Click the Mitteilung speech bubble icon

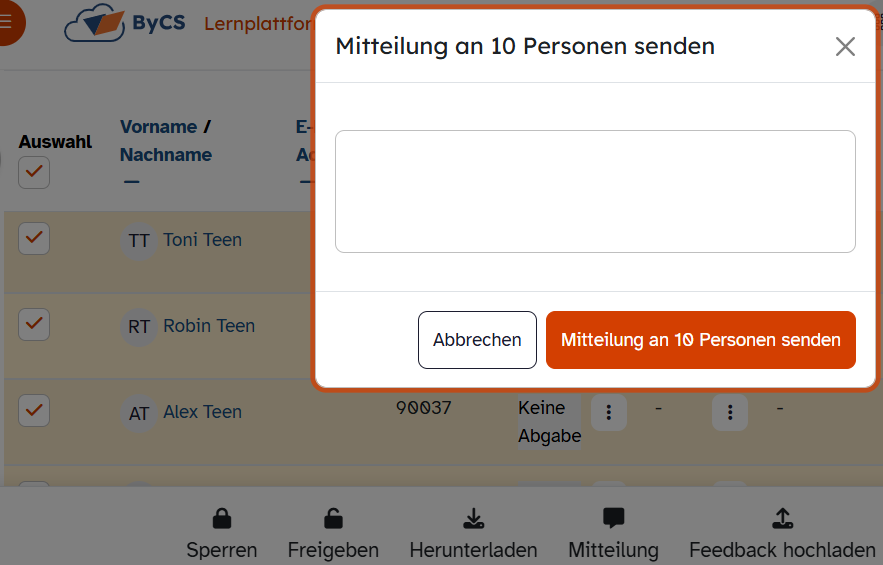(613, 518)
